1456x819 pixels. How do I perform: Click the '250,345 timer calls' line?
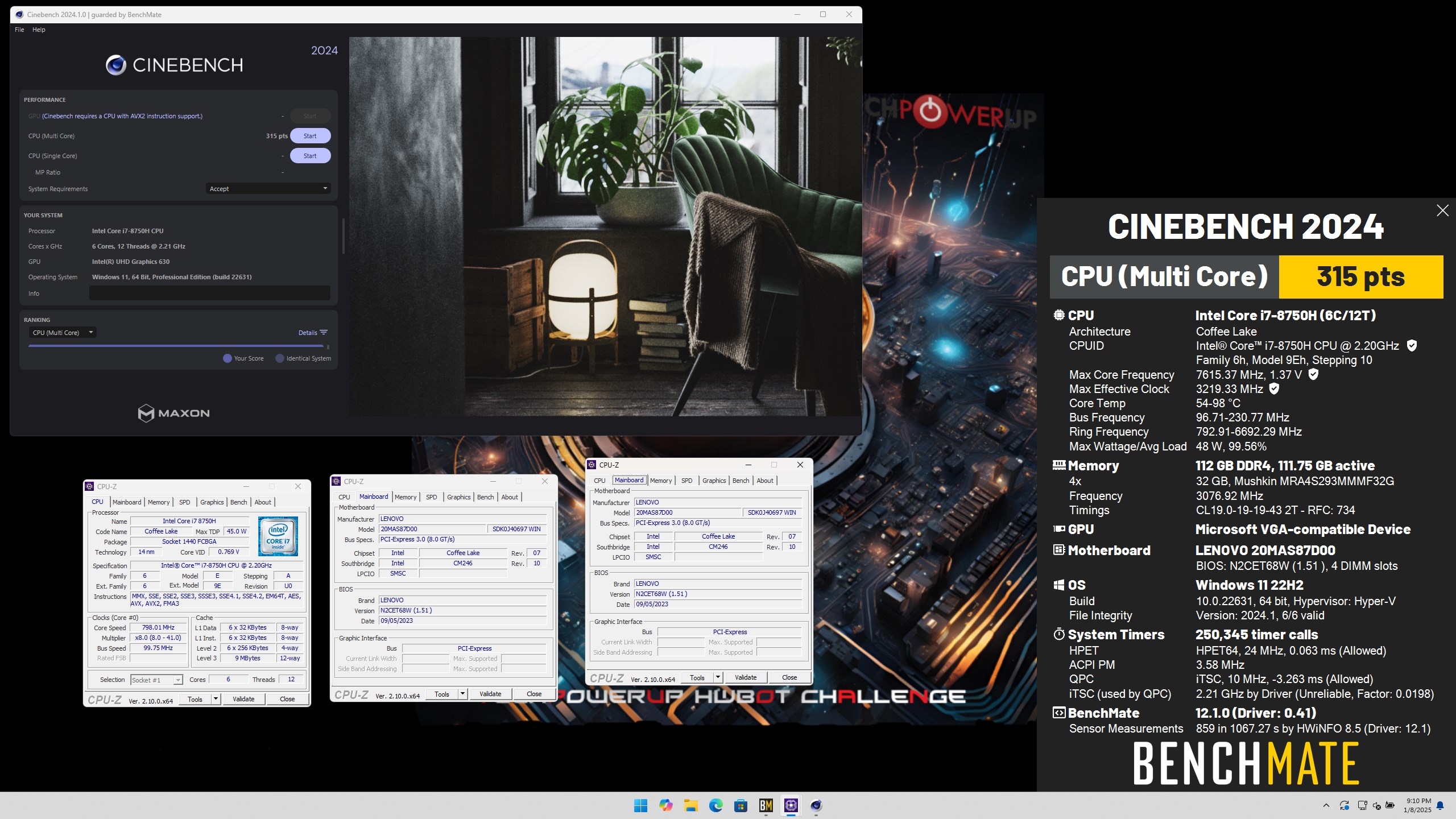[x=1256, y=634]
